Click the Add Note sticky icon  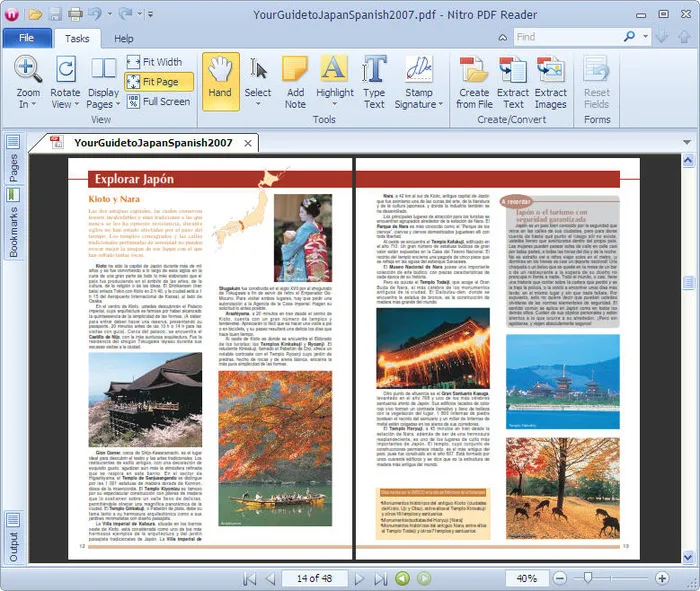pyautogui.click(x=295, y=69)
